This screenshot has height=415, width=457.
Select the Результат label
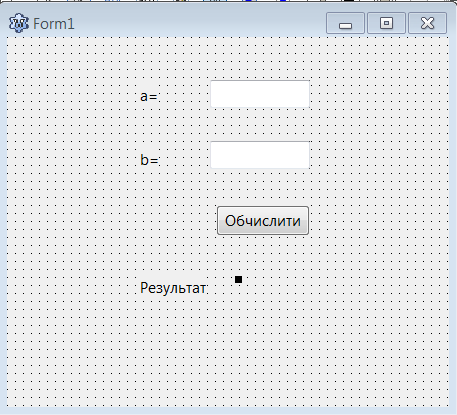[x=173, y=288]
